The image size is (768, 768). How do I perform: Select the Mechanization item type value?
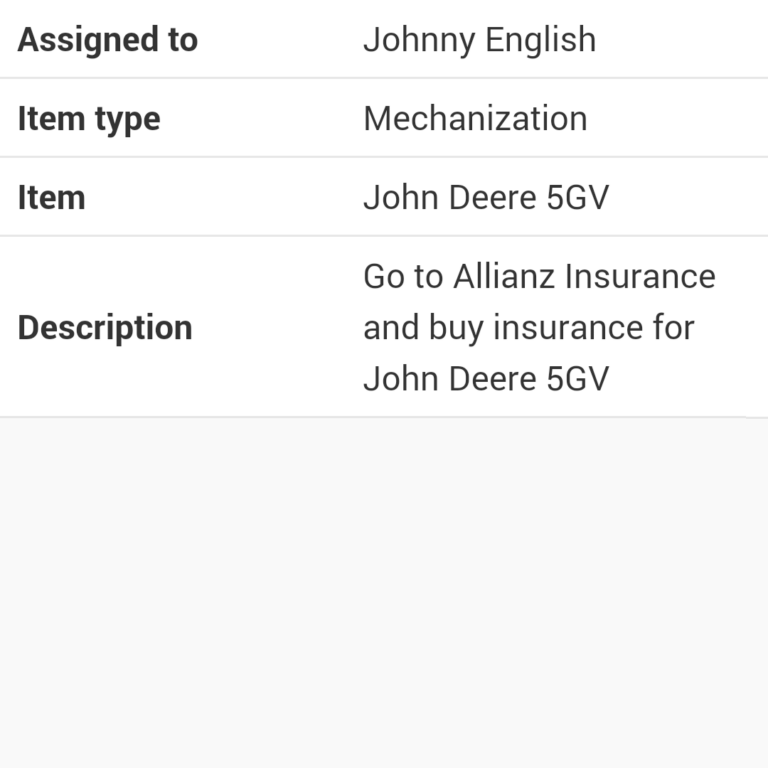click(475, 119)
